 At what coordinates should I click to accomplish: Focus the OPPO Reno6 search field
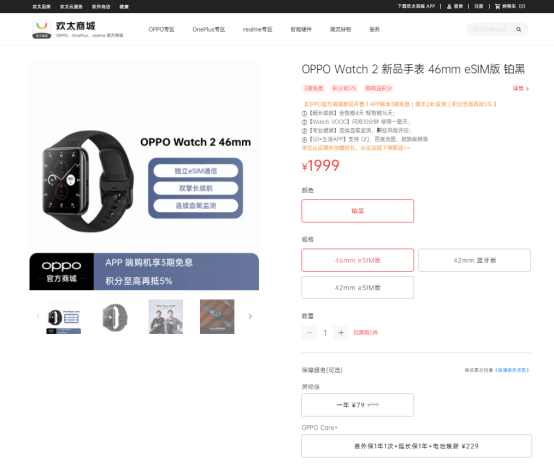pos(492,29)
